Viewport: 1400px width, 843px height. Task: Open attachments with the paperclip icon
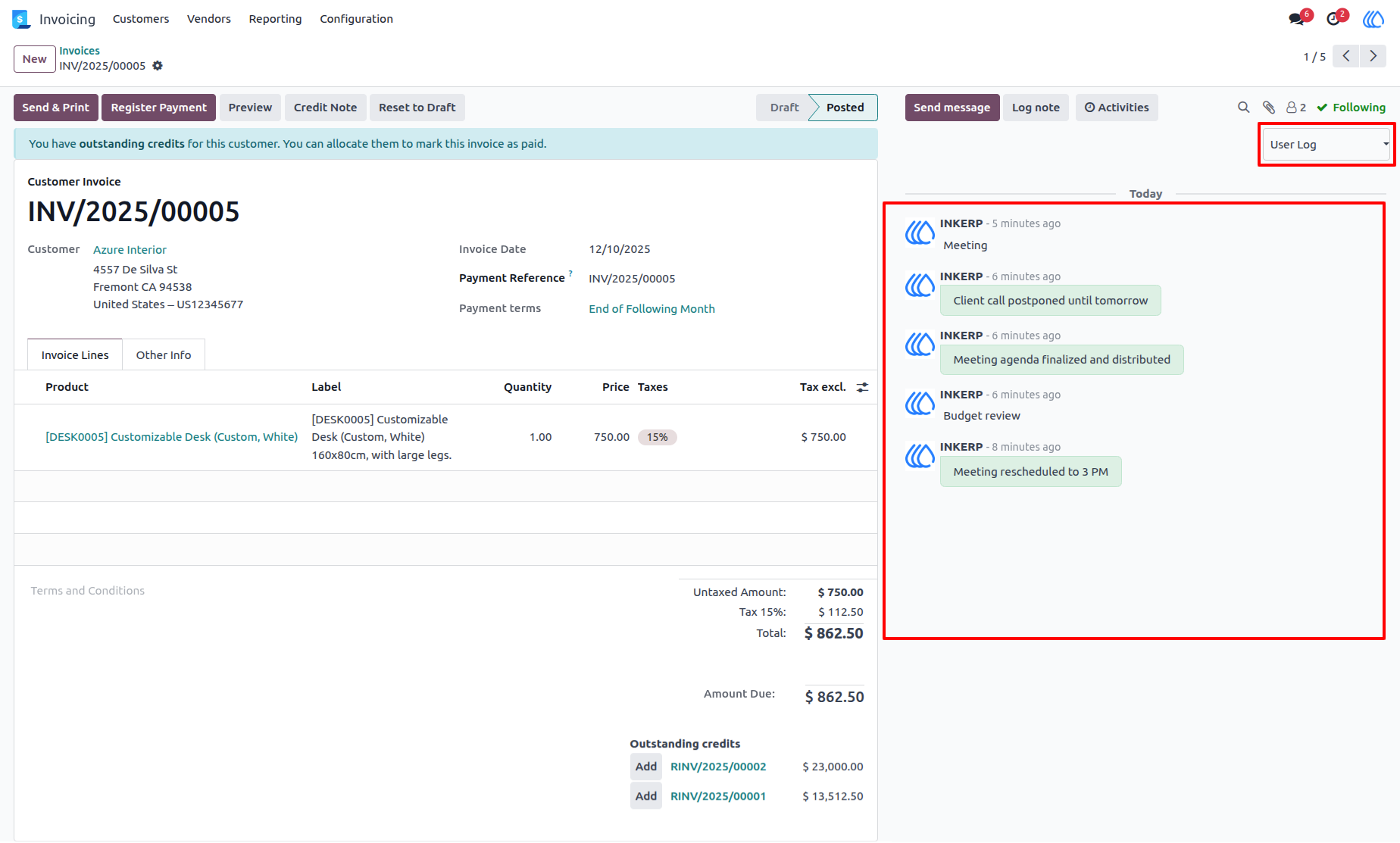[x=1269, y=108]
